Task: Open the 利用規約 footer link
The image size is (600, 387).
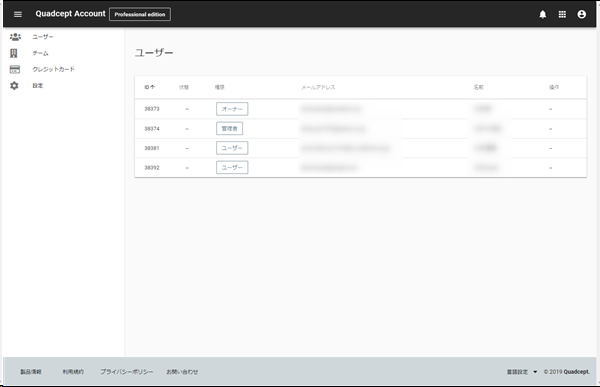Action: click(73, 372)
